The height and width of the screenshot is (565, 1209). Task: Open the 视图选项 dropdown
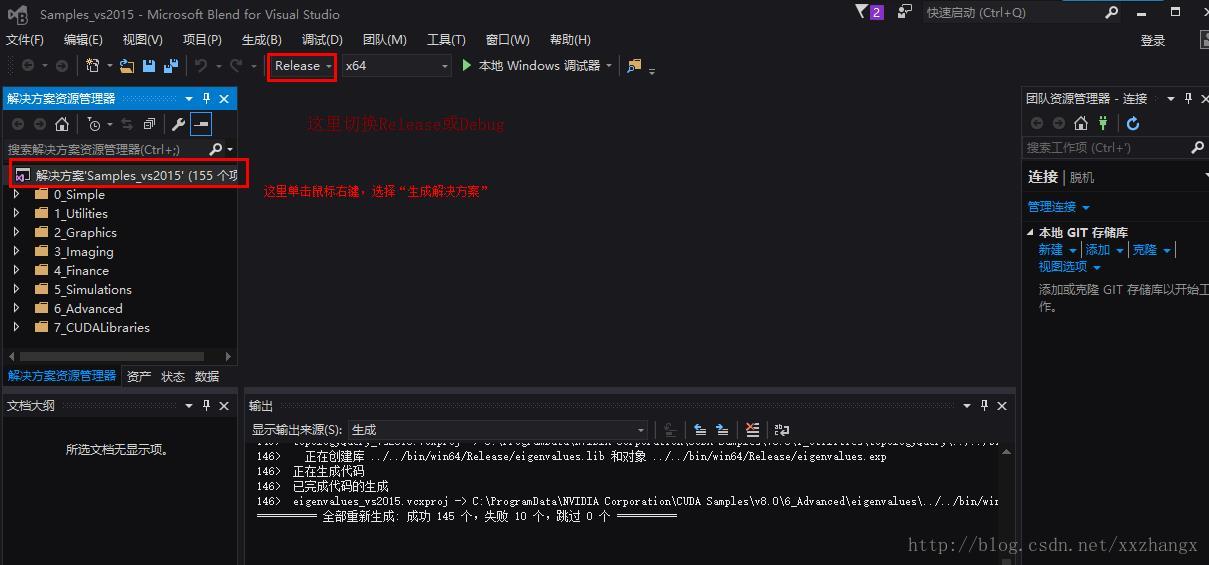pos(1068,267)
